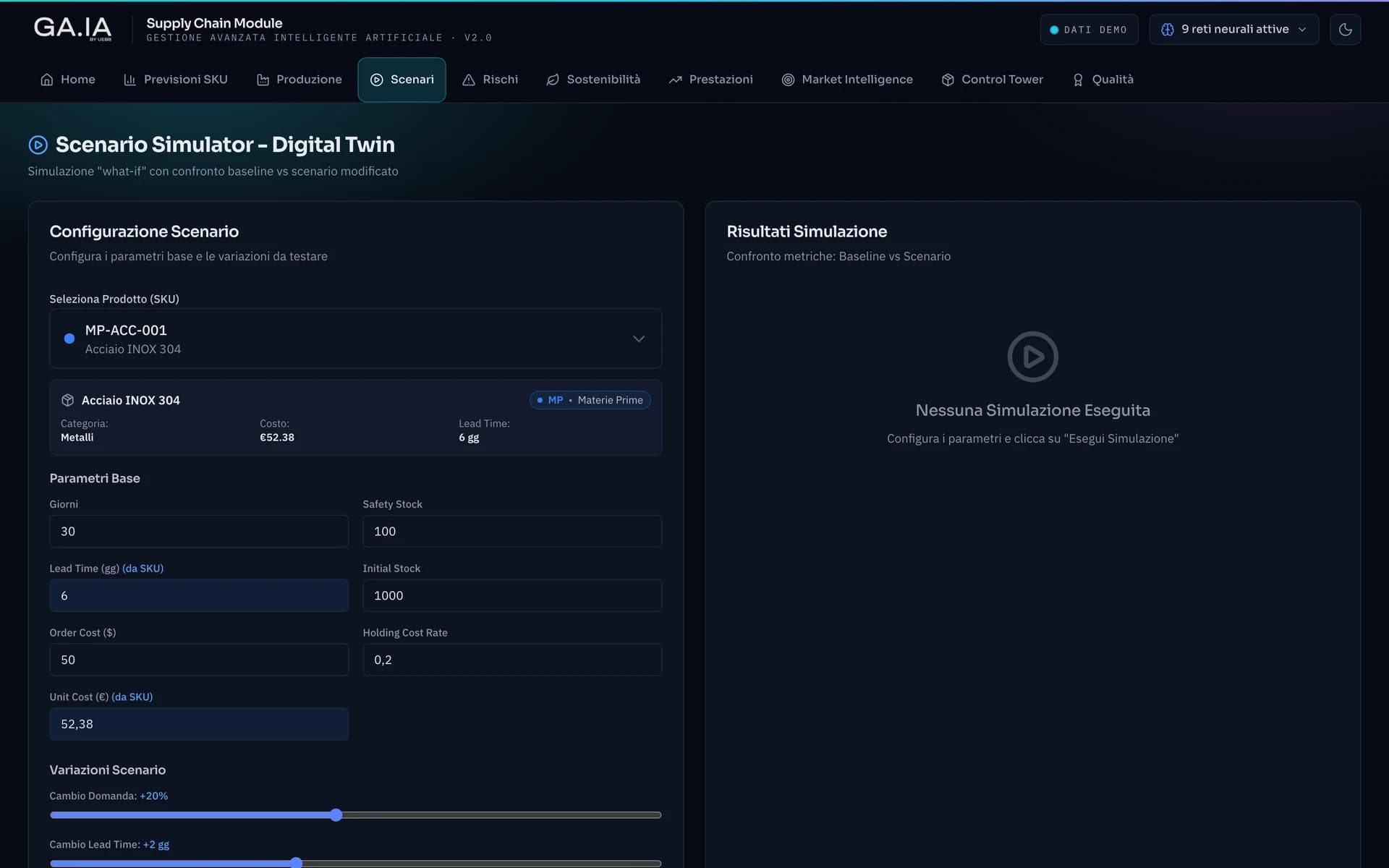
Task: Click the Metalli category value
Action: [x=77, y=438]
